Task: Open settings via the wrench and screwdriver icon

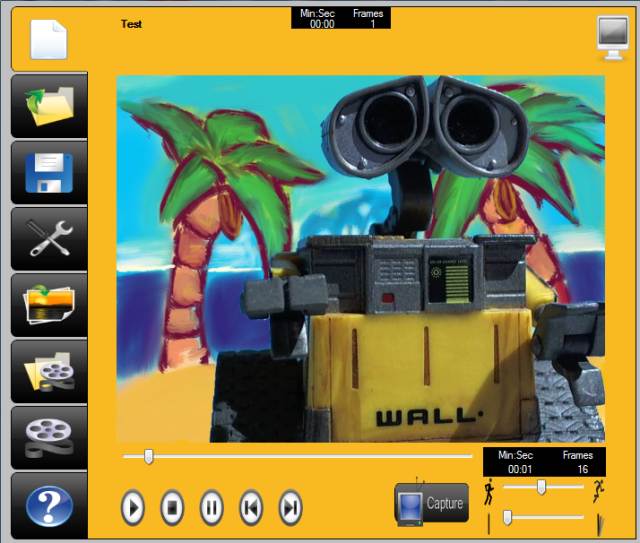Action: [x=49, y=239]
